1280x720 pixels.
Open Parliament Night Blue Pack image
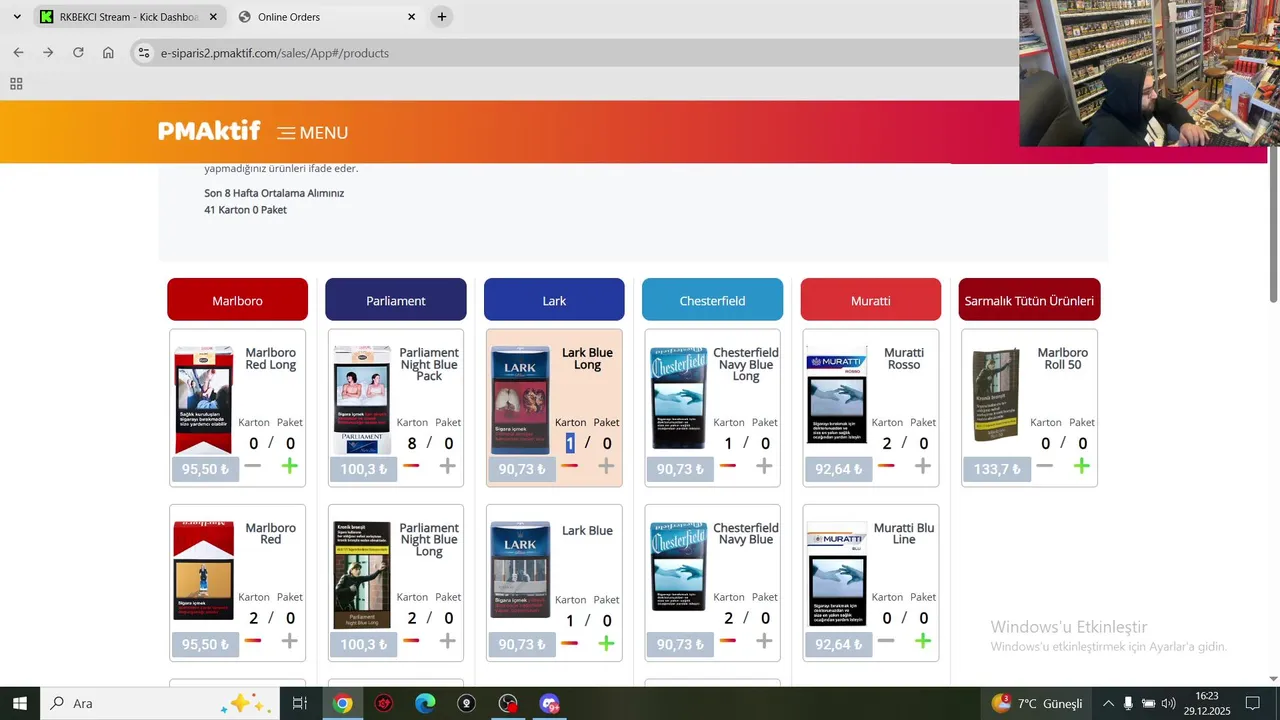point(362,399)
